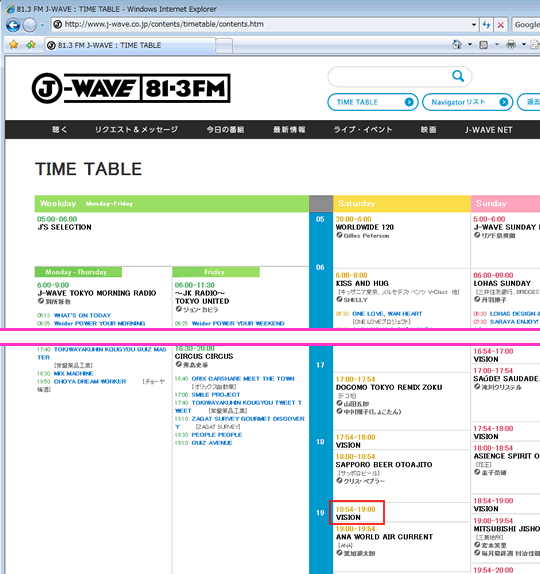Expand the address bar history dropdown arrow
Image resolution: width=540 pixels, height=574 pixels.
(x=474, y=25)
